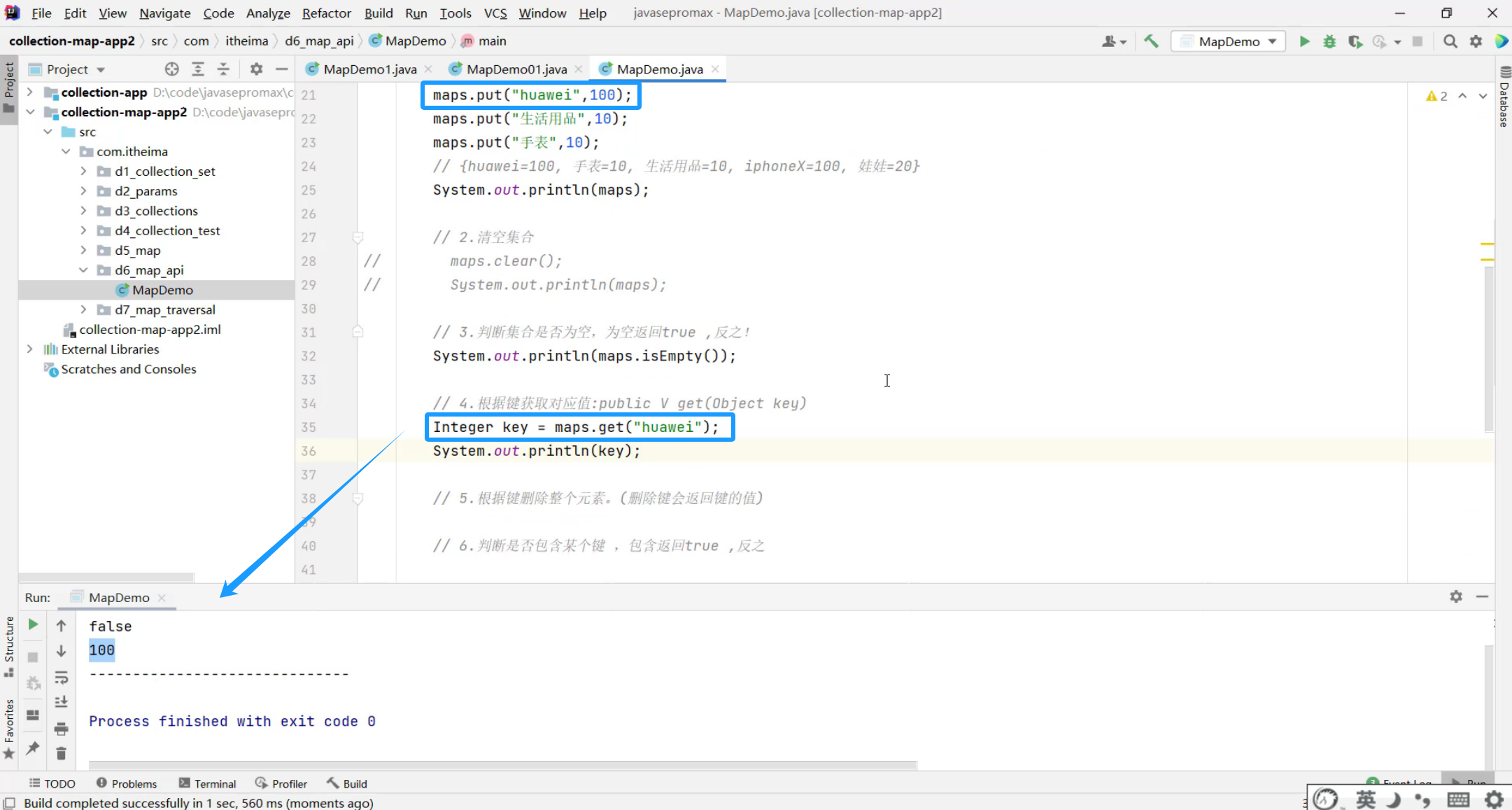Click the console horizontal scrollbar

(502, 765)
